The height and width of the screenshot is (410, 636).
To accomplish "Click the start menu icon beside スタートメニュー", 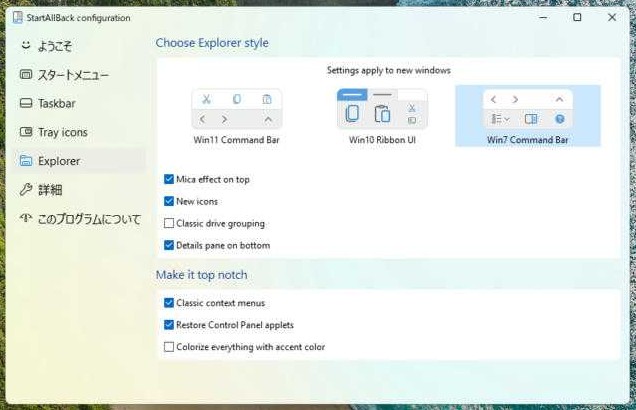I will [26, 74].
